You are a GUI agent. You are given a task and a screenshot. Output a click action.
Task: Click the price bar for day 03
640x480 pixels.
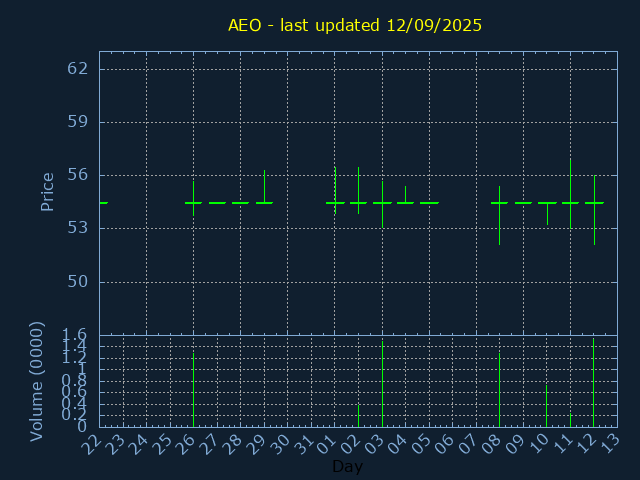pos(382,204)
